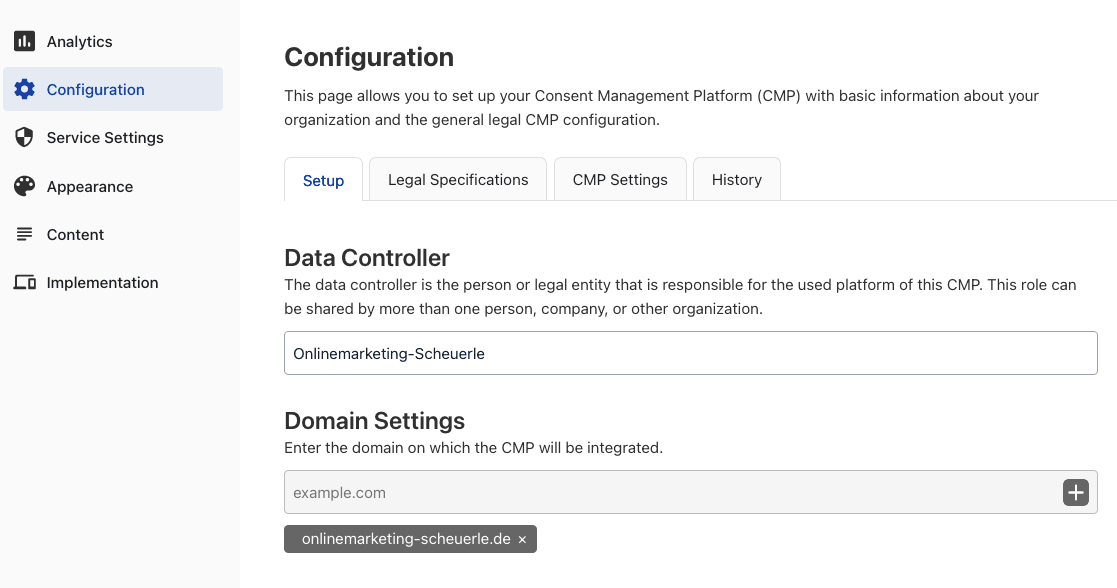This screenshot has width=1117, height=588.
Task: Open the Content section label
Action: point(75,234)
